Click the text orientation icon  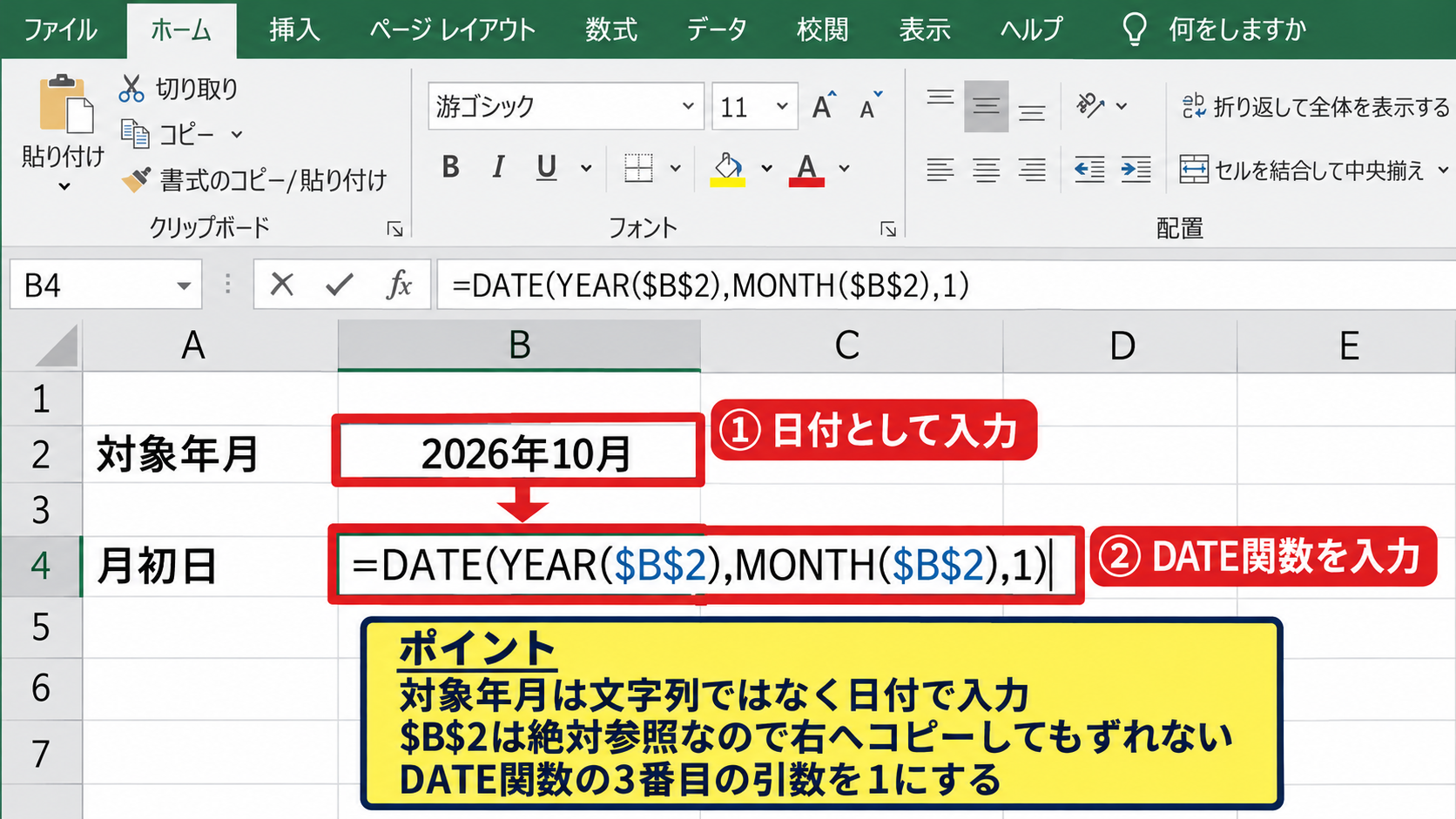click(1089, 105)
